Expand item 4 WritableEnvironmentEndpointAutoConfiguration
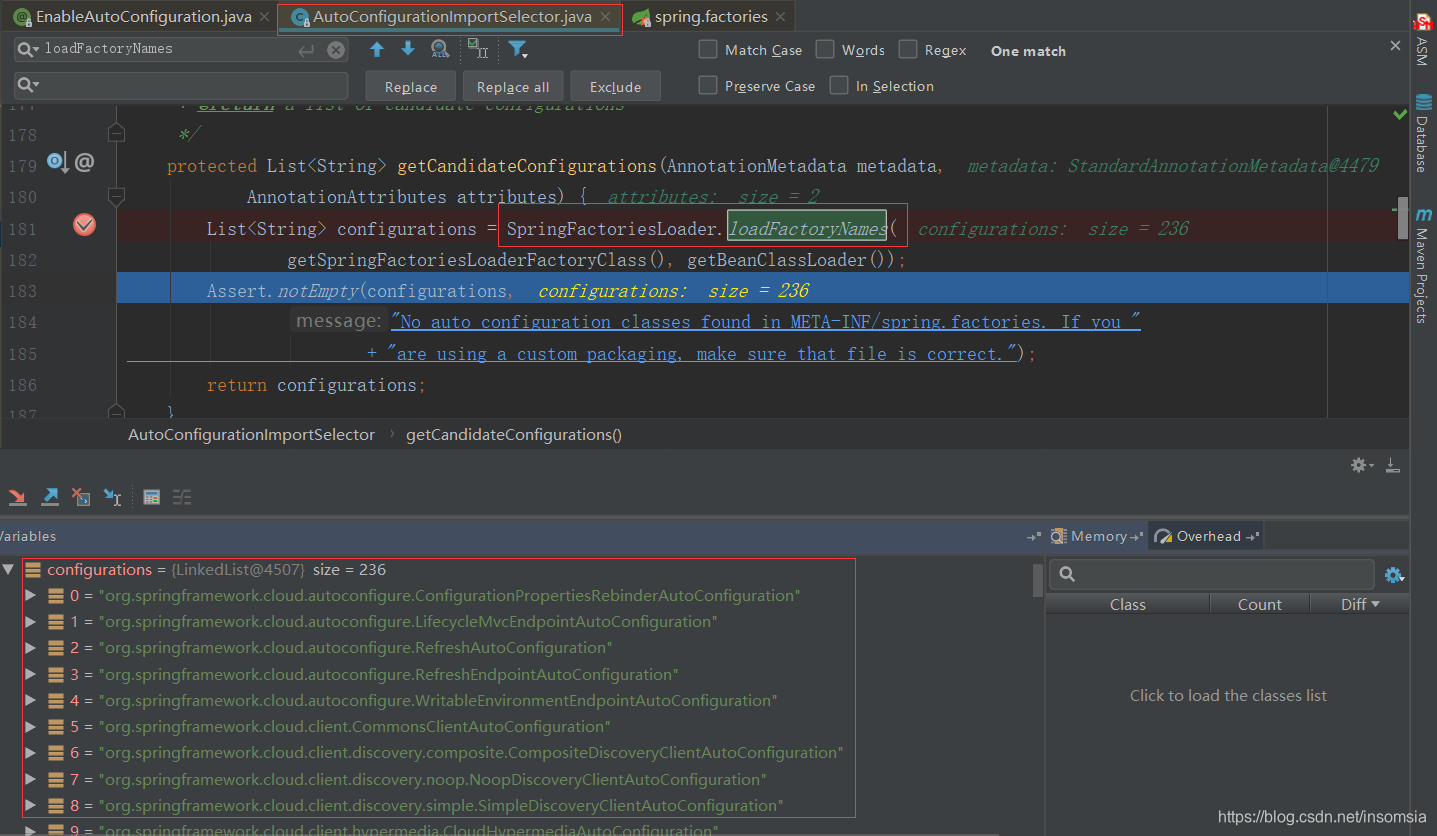1437x836 pixels. [30, 700]
